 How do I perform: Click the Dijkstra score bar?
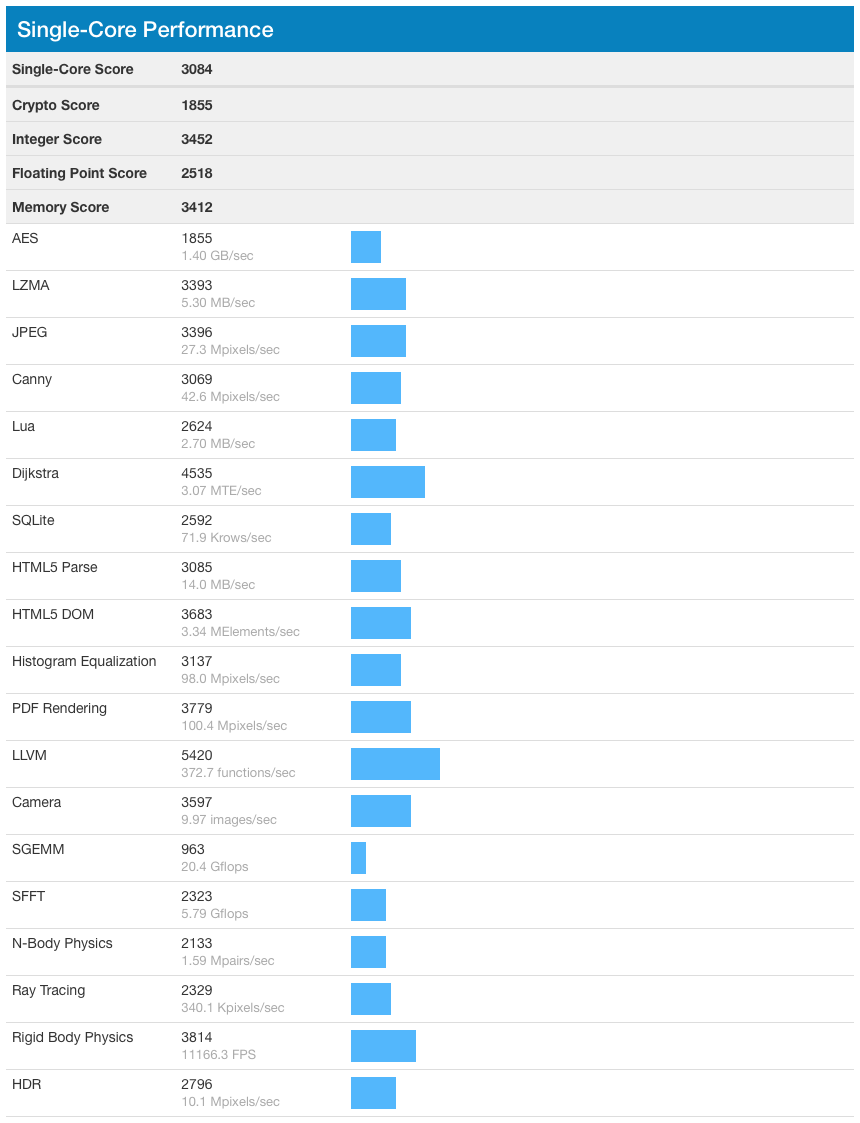387,482
